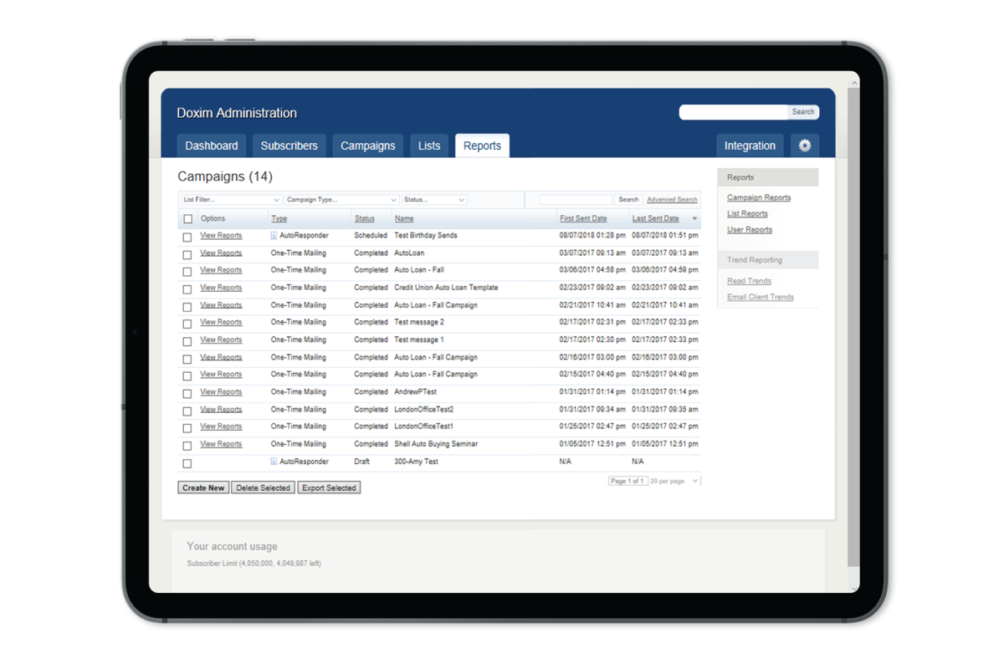Image resolution: width=1004 pixels, height=669 pixels.
Task: Click the Create New button
Action: click(x=203, y=487)
